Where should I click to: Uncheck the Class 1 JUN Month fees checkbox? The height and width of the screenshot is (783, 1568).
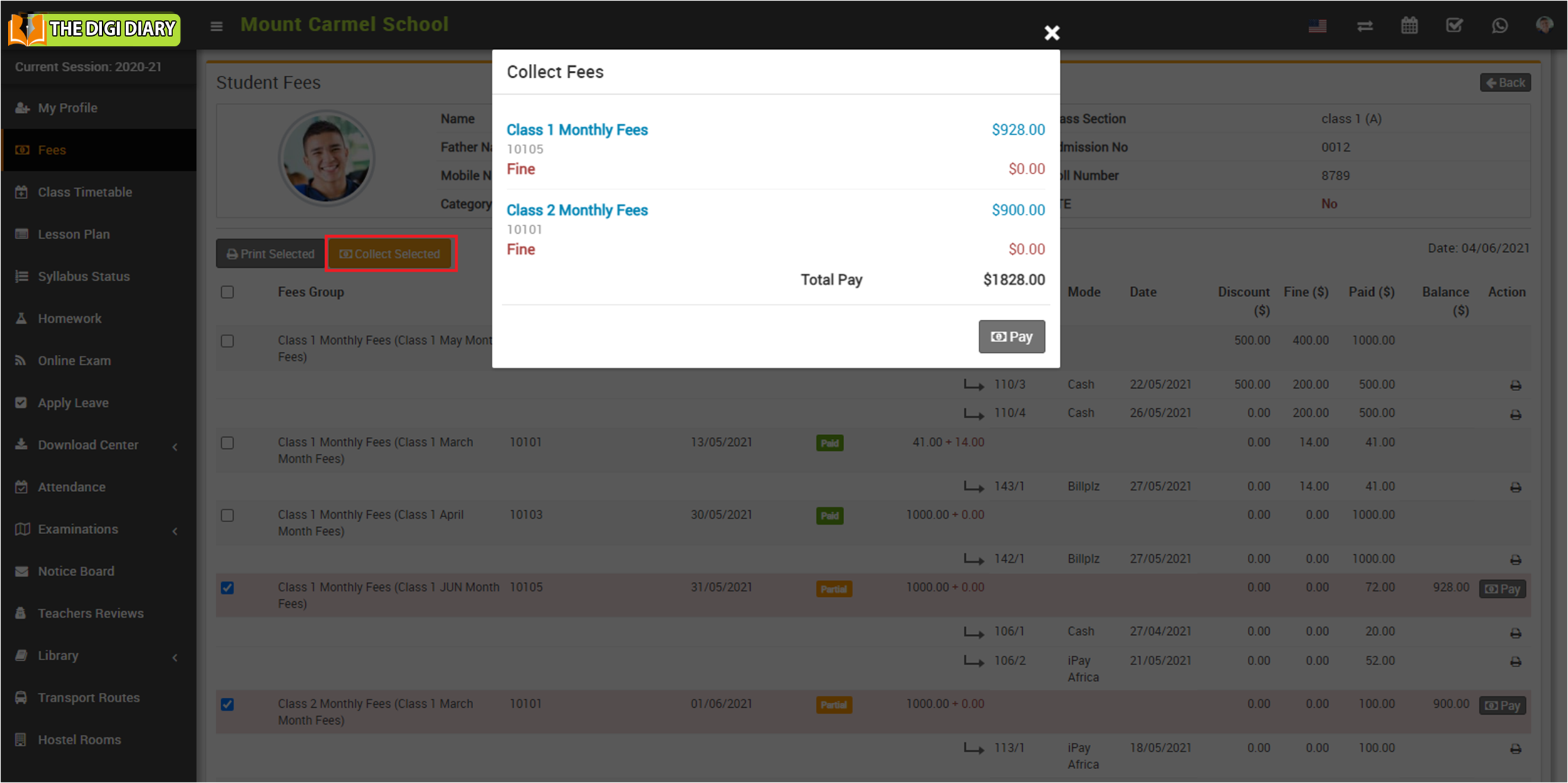(227, 588)
